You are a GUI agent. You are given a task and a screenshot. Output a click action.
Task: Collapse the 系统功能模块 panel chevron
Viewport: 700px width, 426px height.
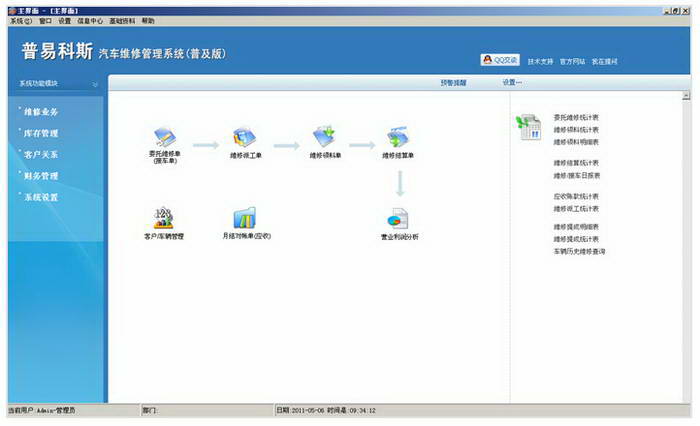(x=95, y=84)
